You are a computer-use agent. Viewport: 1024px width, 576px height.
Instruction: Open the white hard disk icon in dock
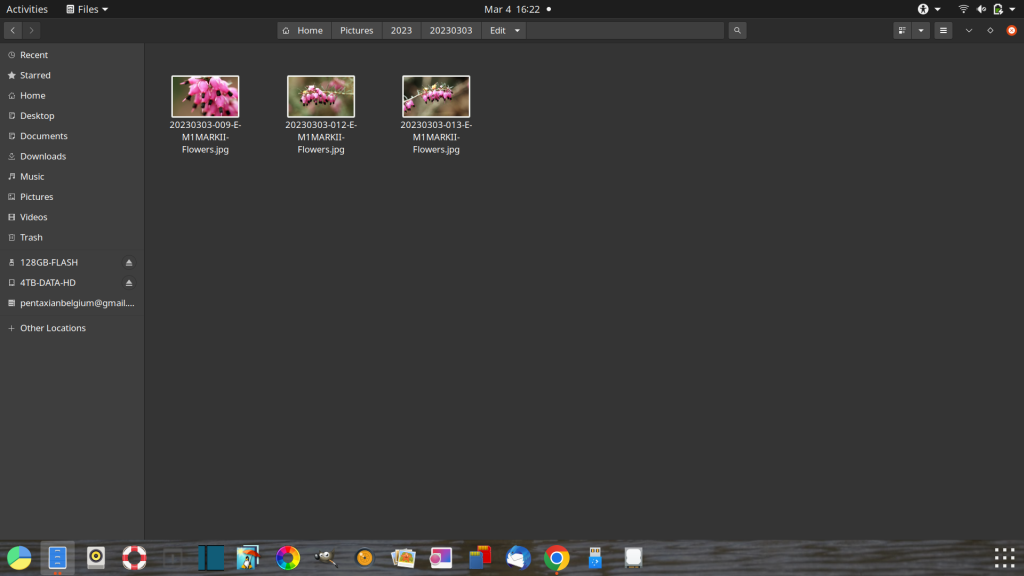click(x=633, y=558)
